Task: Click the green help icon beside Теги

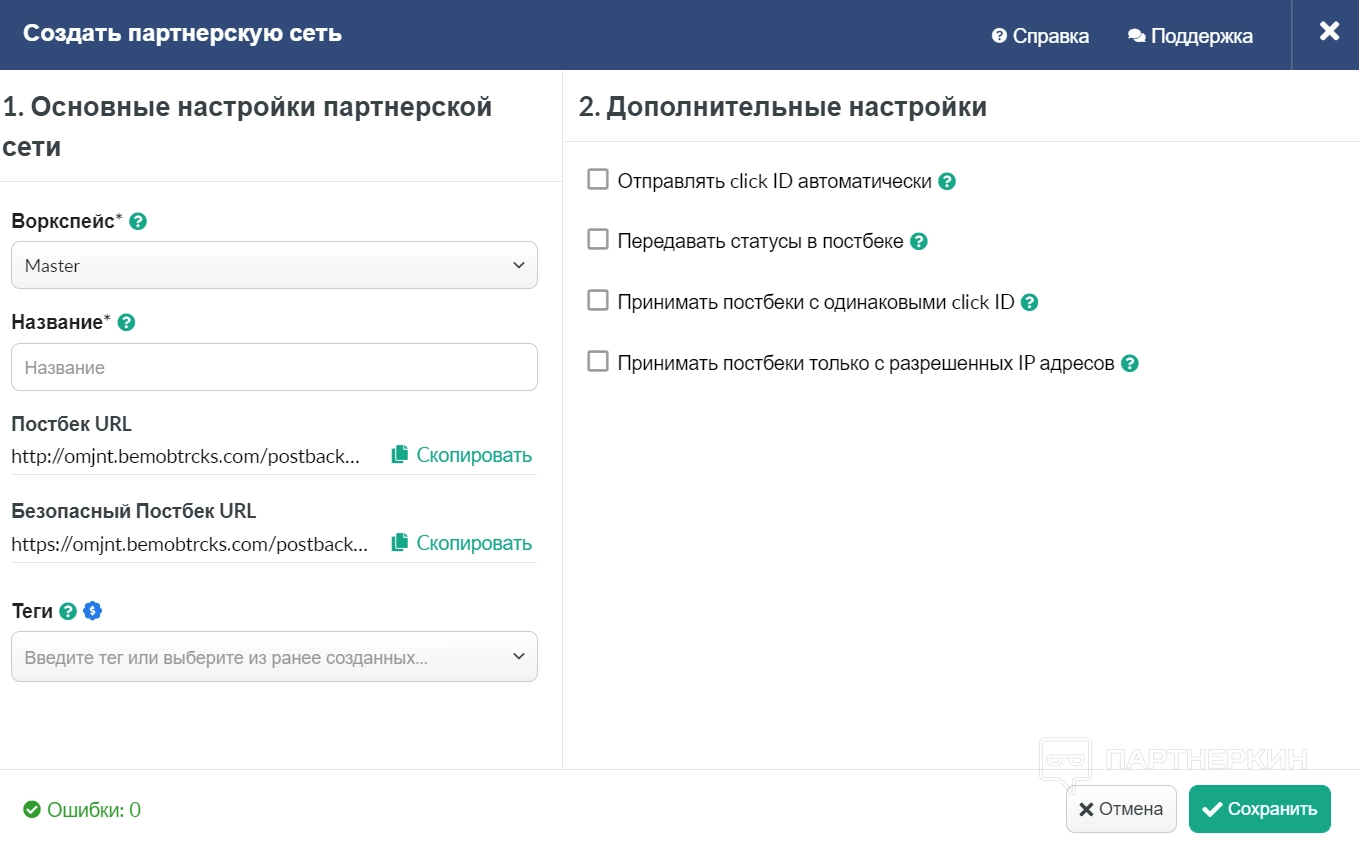Action: [68, 611]
